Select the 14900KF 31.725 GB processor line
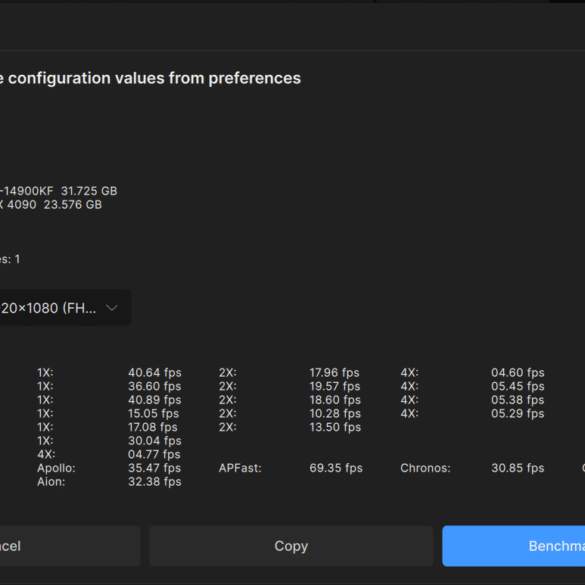The height and width of the screenshot is (585, 585). pos(59,191)
